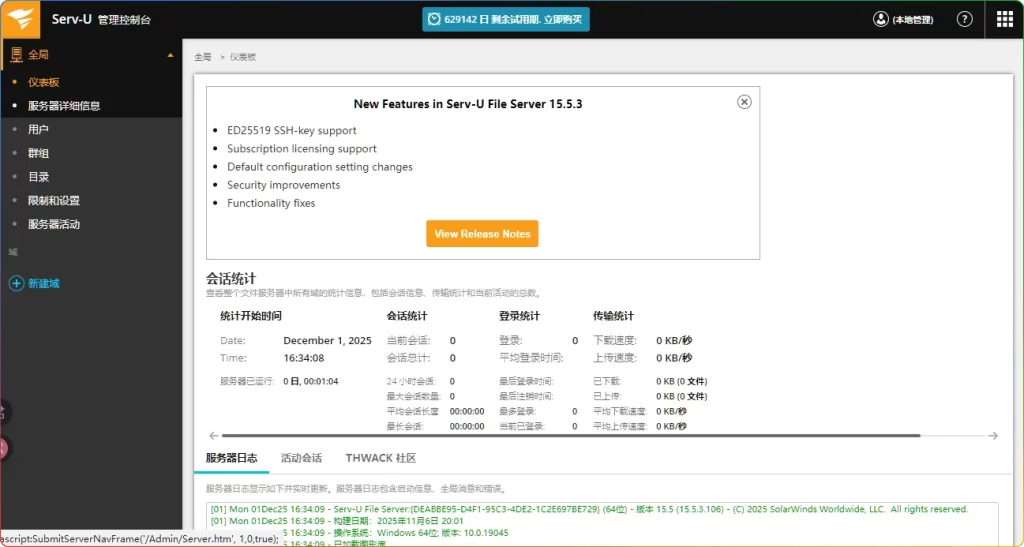The width and height of the screenshot is (1024, 547).
Task: Open 服务器活动 in the sidebar
Action: coord(54,224)
